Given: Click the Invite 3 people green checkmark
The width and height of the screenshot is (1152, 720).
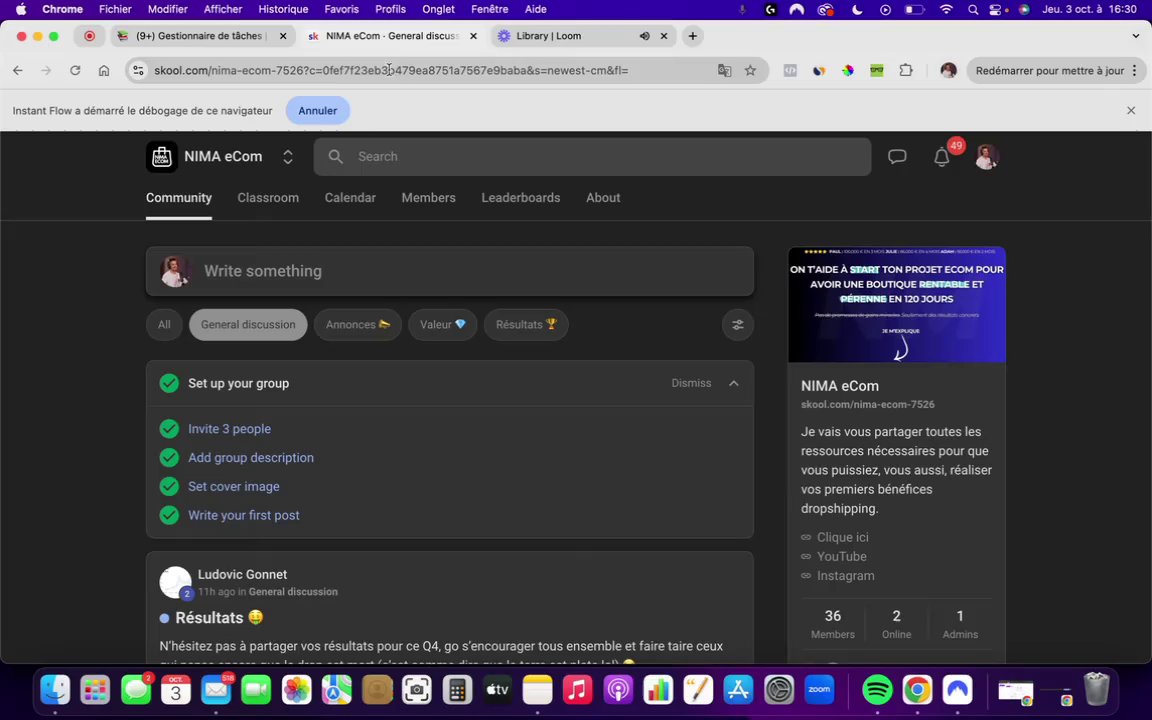Looking at the screenshot, I should click(x=169, y=429).
